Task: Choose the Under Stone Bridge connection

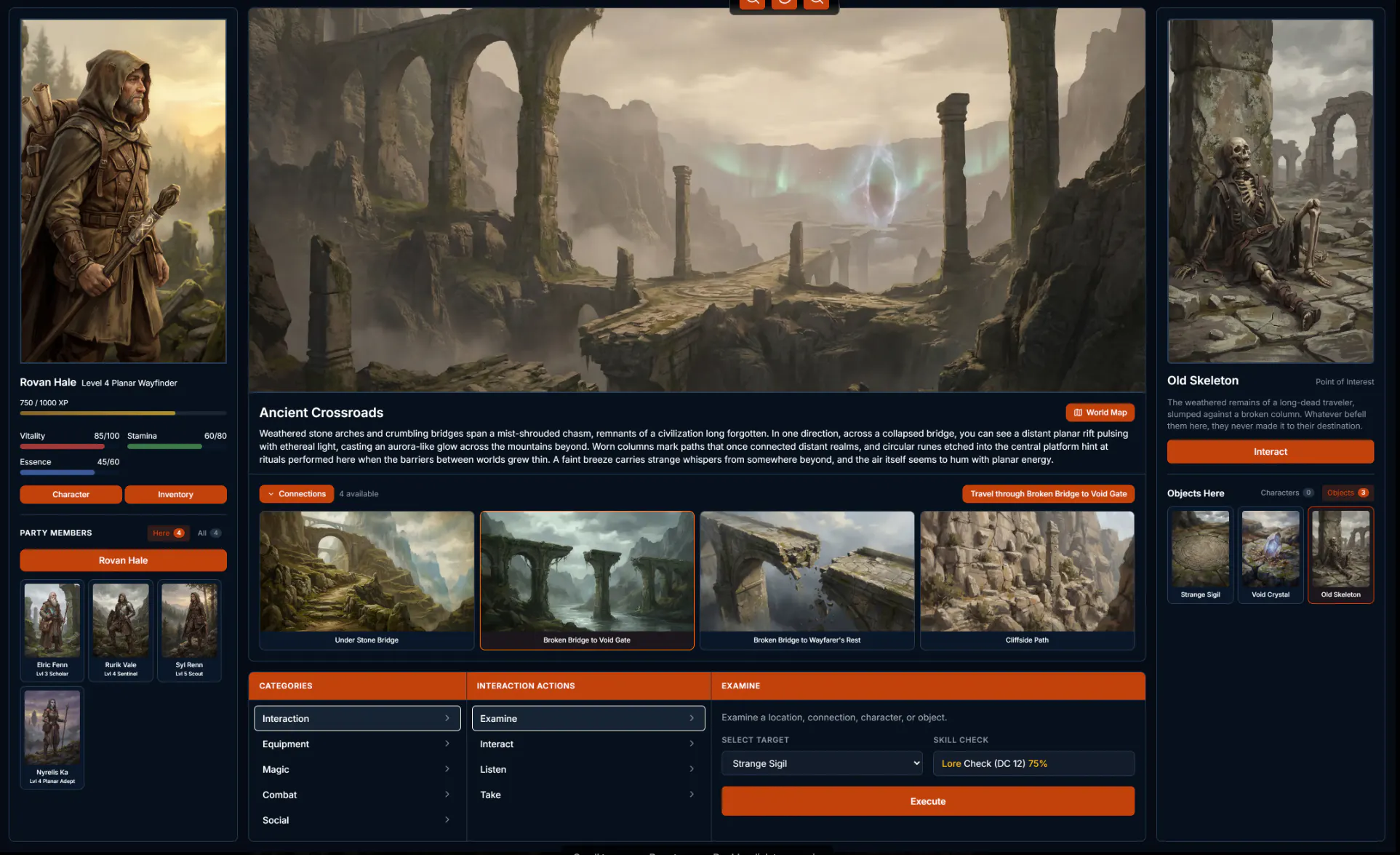Action: click(367, 580)
